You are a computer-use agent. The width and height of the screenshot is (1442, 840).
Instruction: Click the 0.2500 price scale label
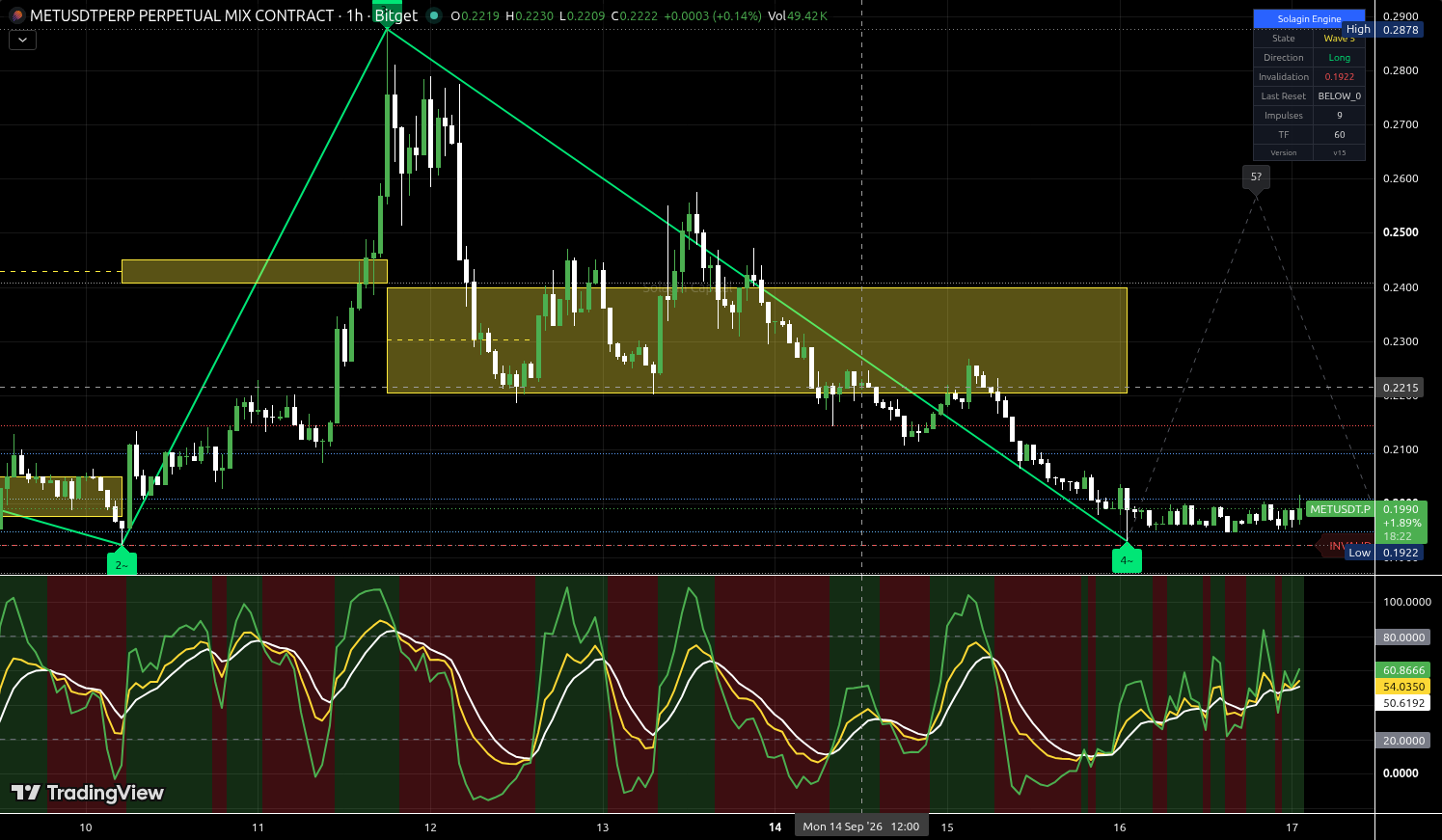(x=1401, y=232)
